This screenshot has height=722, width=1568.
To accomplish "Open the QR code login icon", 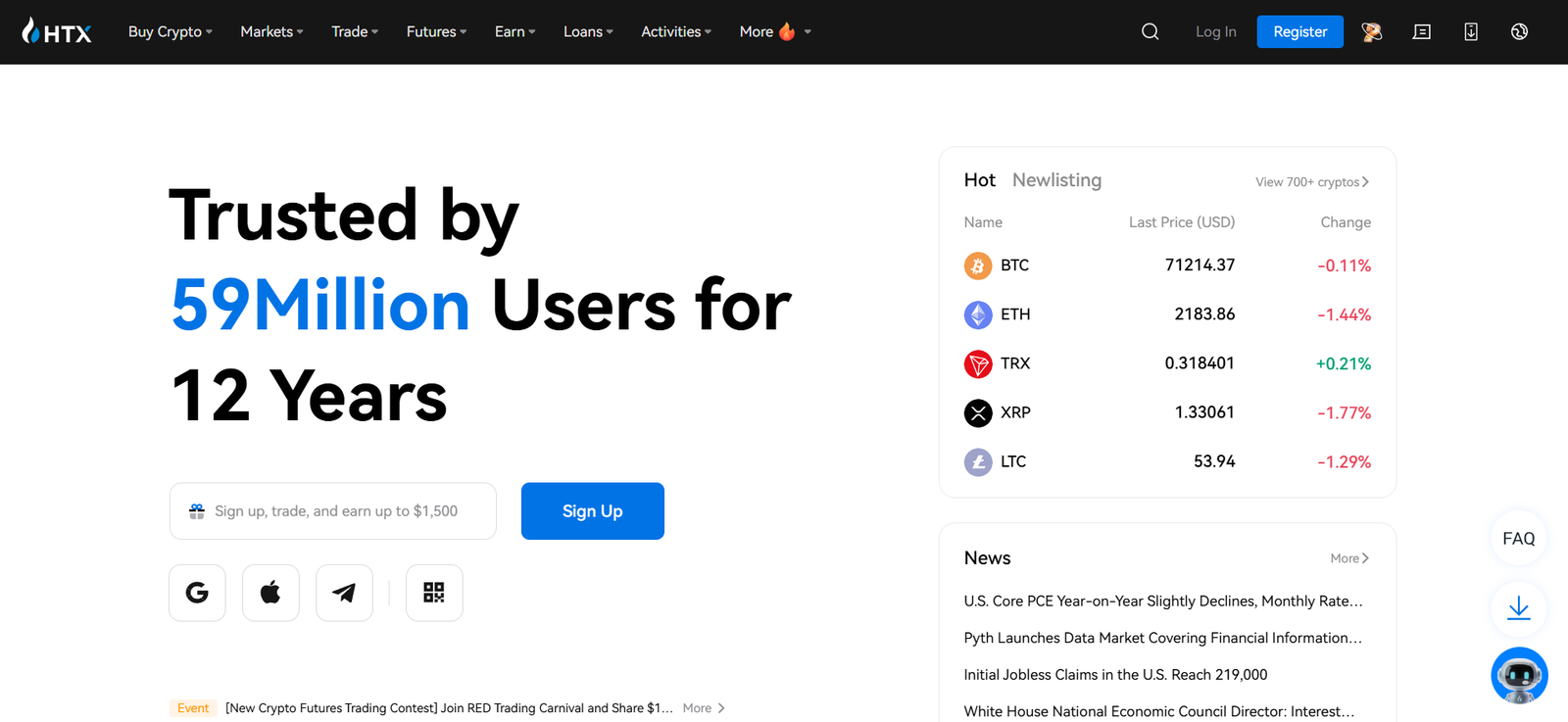I will (434, 593).
